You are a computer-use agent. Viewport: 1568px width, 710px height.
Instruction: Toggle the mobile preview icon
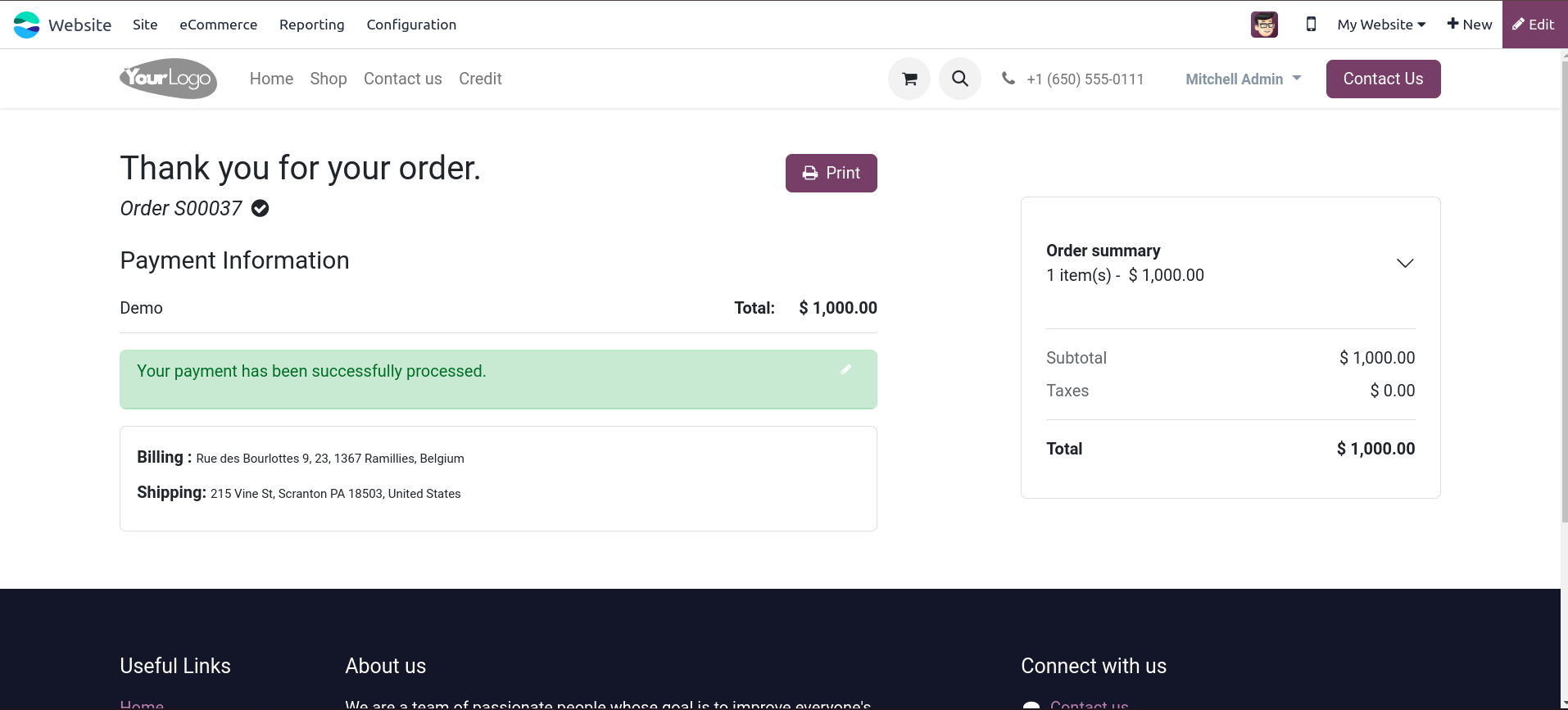(1311, 25)
